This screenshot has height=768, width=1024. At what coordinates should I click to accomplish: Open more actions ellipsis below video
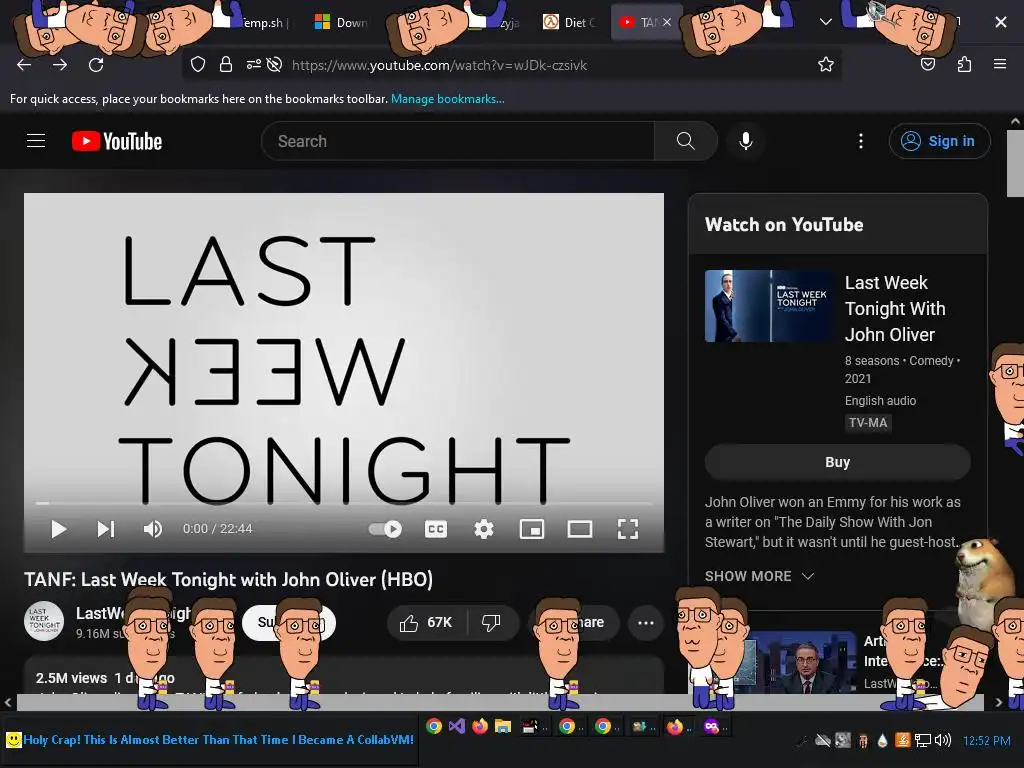coord(646,623)
